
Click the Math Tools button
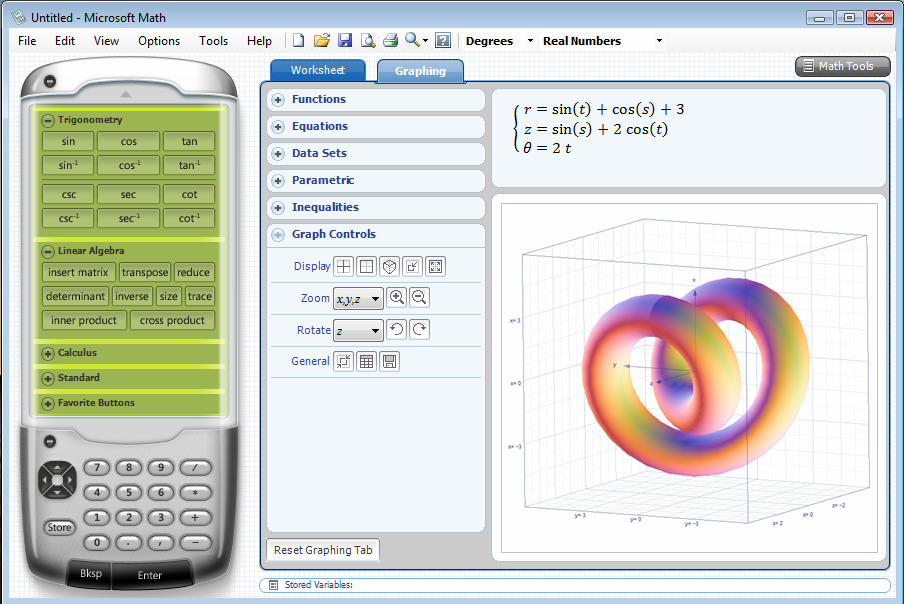coord(843,66)
